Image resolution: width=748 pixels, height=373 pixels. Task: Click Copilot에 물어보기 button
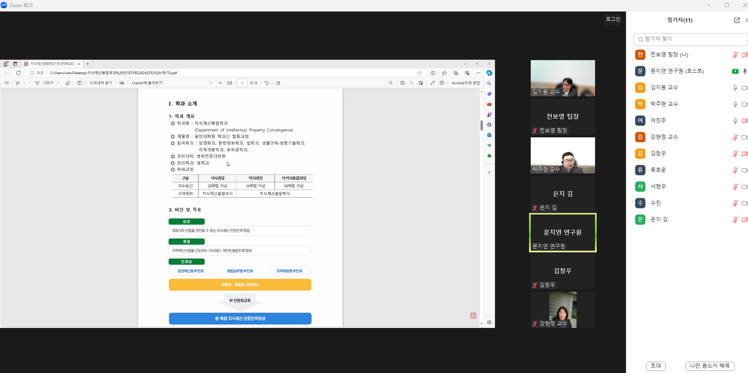pos(147,83)
